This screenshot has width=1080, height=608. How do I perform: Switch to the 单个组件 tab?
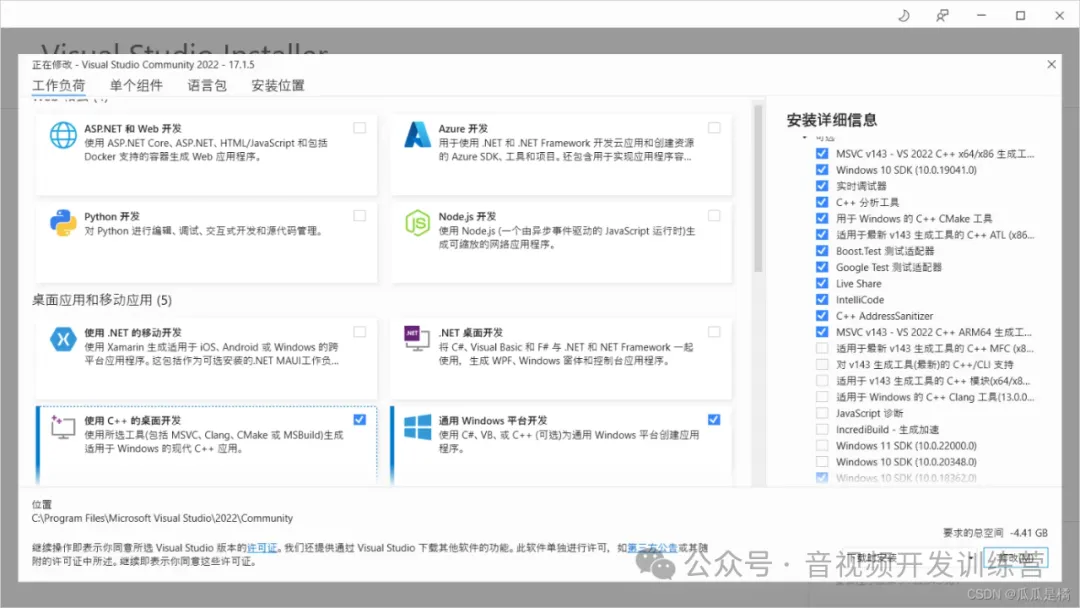pyautogui.click(x=136, y=86)
